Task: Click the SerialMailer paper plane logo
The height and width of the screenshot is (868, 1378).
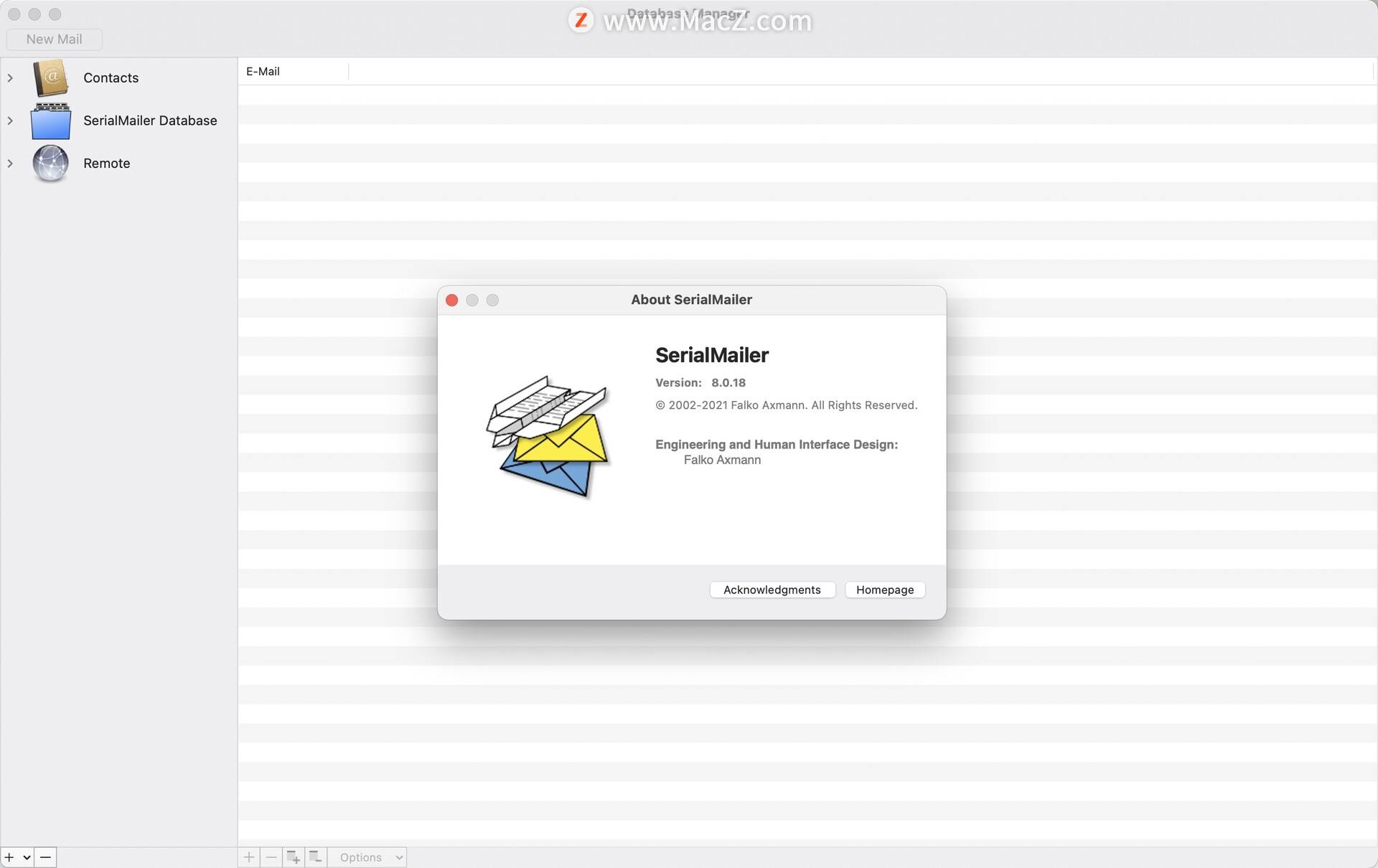Action: pos(548,435)
